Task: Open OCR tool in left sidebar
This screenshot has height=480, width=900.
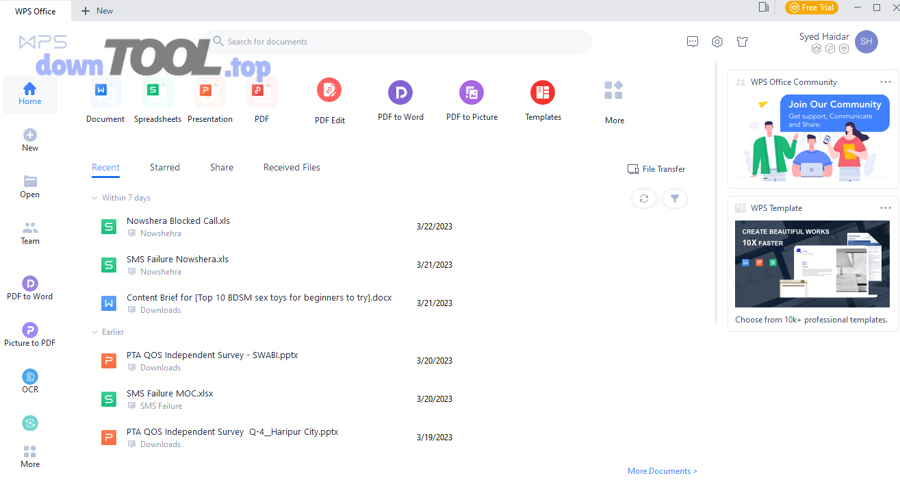Action: point(30,380)
